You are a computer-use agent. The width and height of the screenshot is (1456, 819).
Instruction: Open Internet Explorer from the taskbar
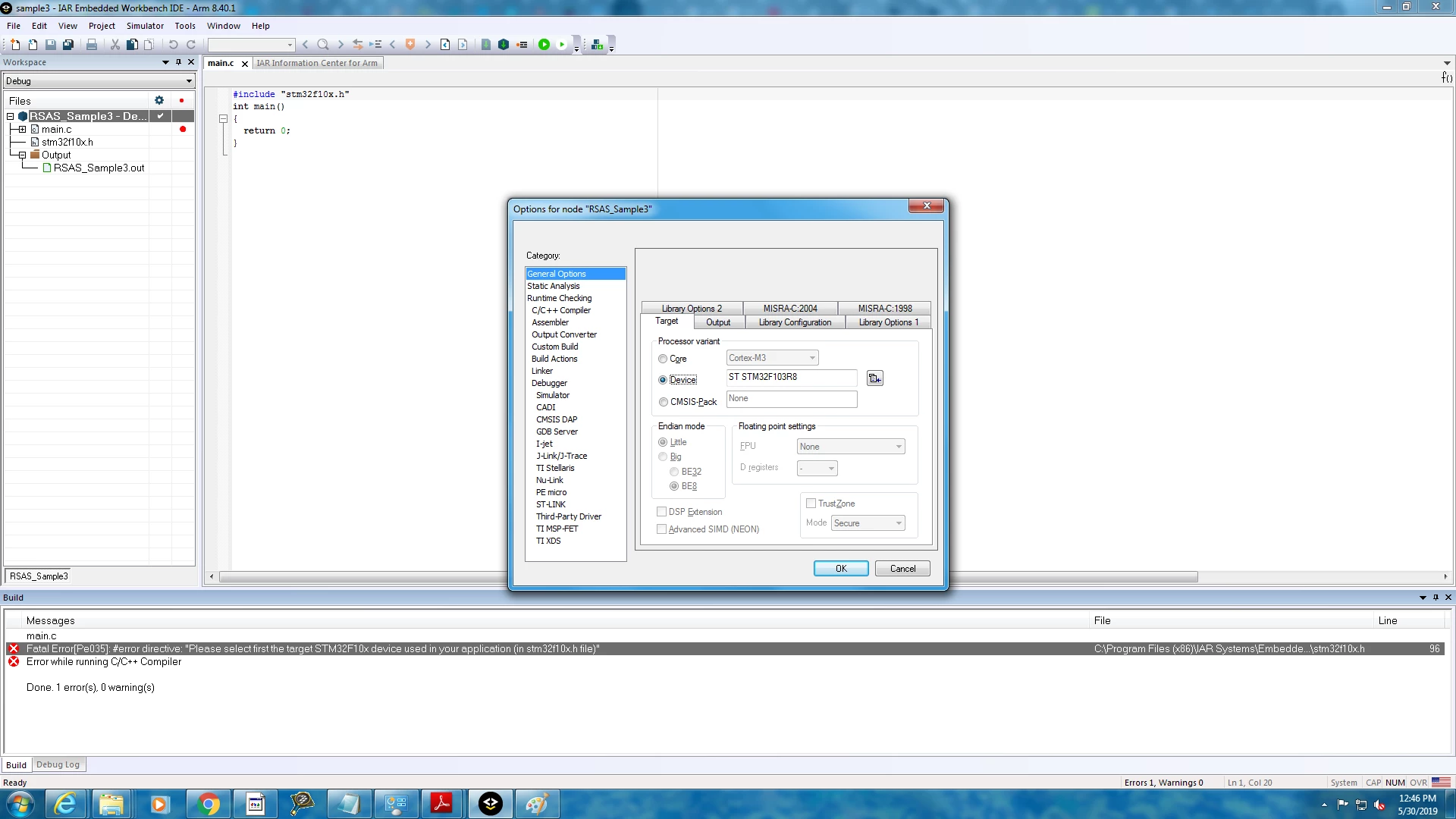coord(66,804)
